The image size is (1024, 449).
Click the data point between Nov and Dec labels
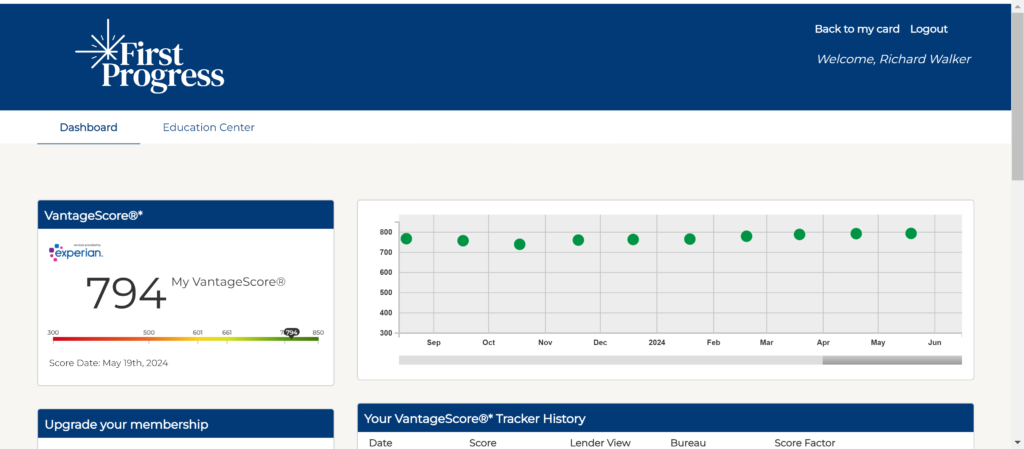pos(578,240)
